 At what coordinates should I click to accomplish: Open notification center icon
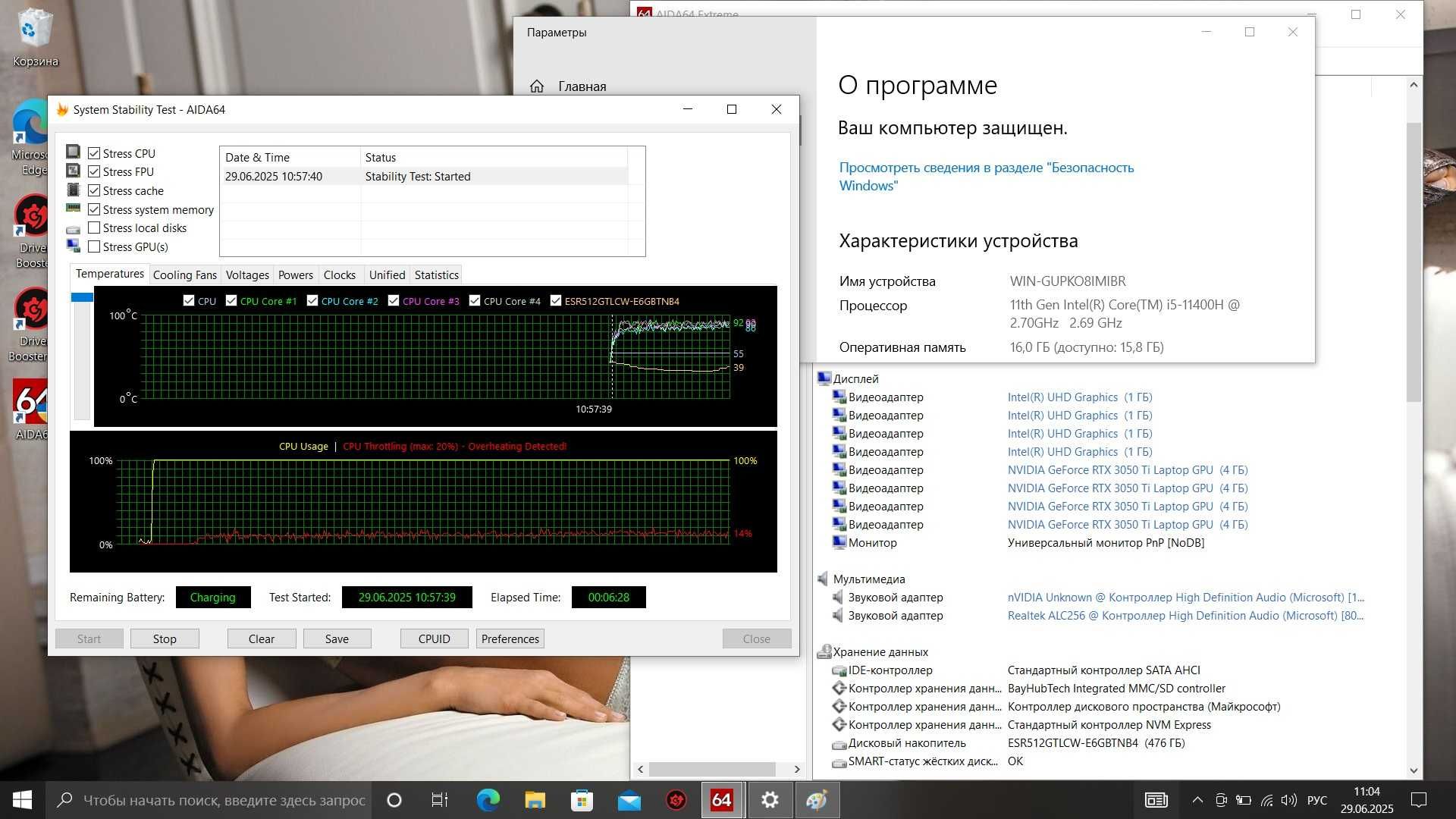pos(1419,800)
